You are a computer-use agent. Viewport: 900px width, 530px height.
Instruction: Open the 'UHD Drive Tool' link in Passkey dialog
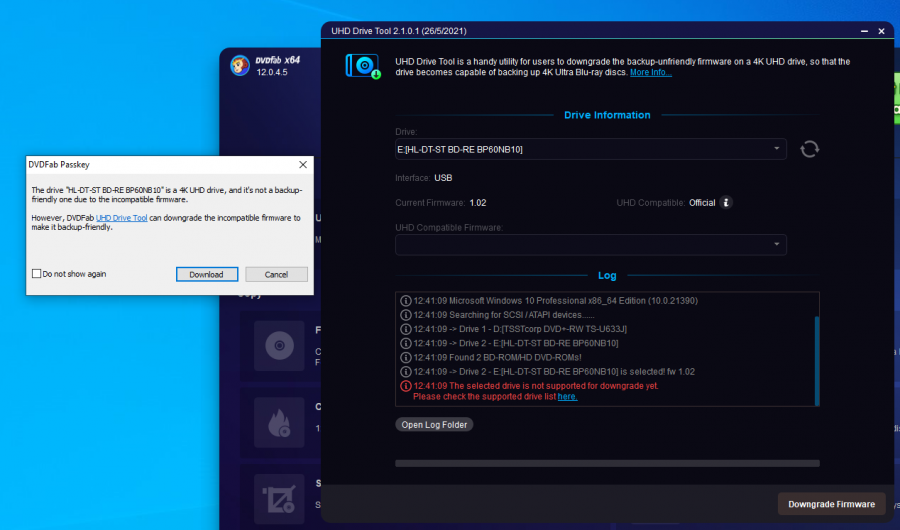coord(121,218)
